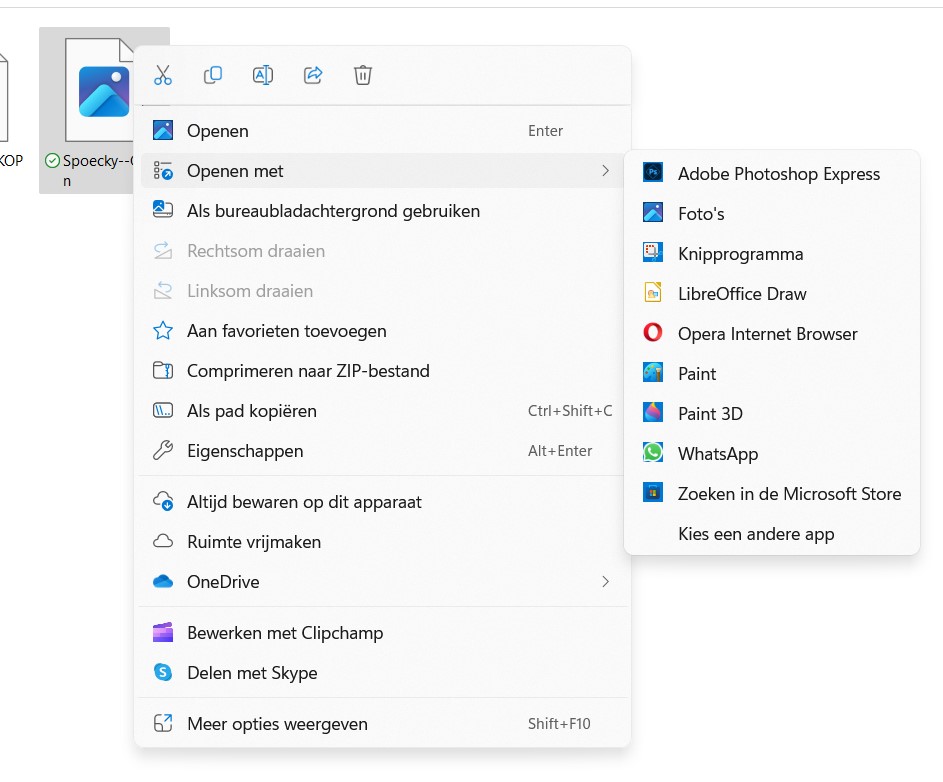Click the Cut scissors icon
The width and height of the screenshot is (943, 782).
pos(163,75)
